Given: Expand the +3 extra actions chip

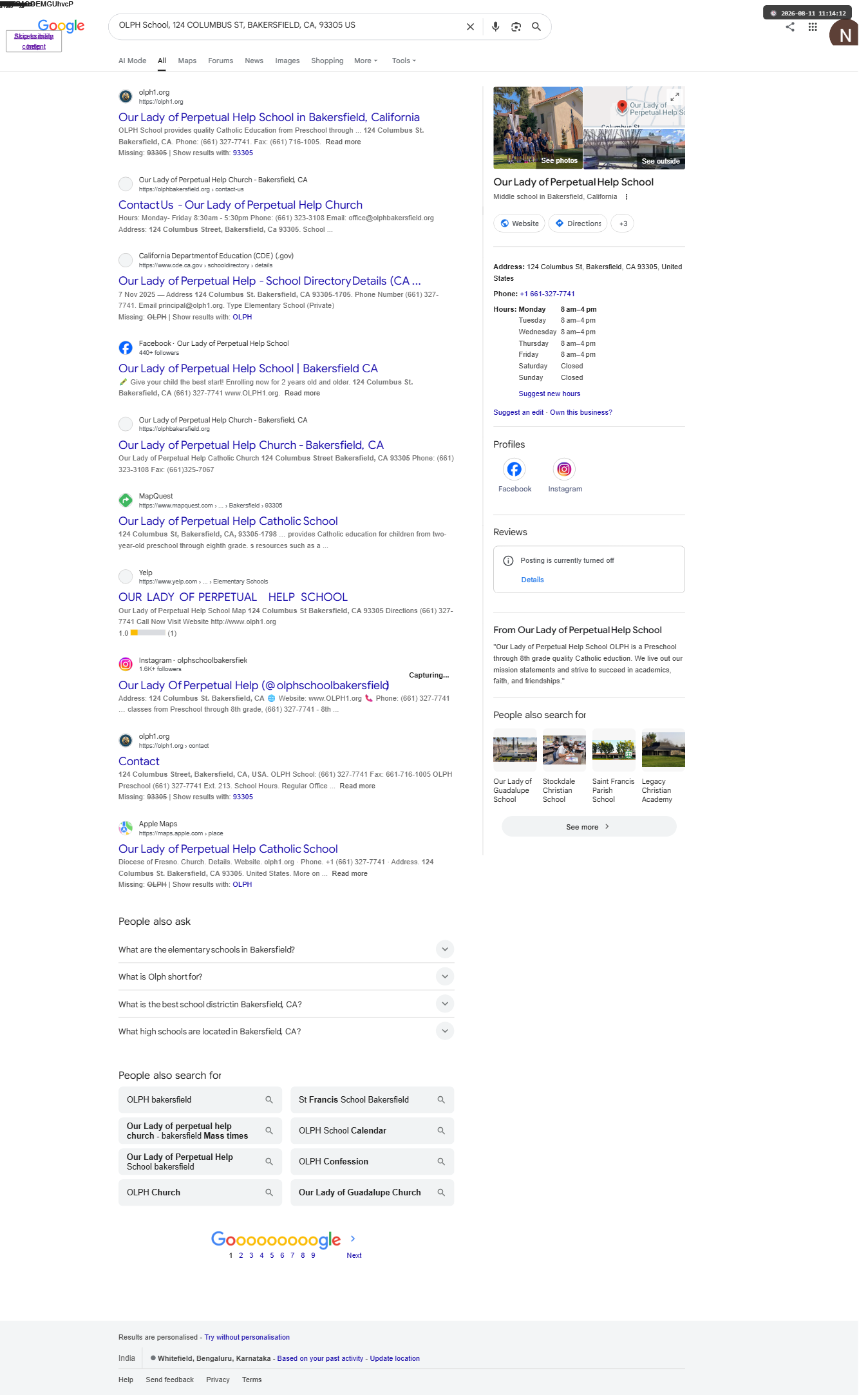Looking at the screenshot, I should pyautogui.click(x=623, y=223).
